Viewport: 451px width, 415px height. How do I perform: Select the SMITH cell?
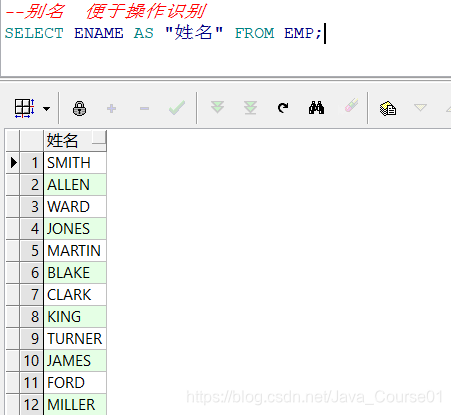pyautogui.click(x=75, y=163)
